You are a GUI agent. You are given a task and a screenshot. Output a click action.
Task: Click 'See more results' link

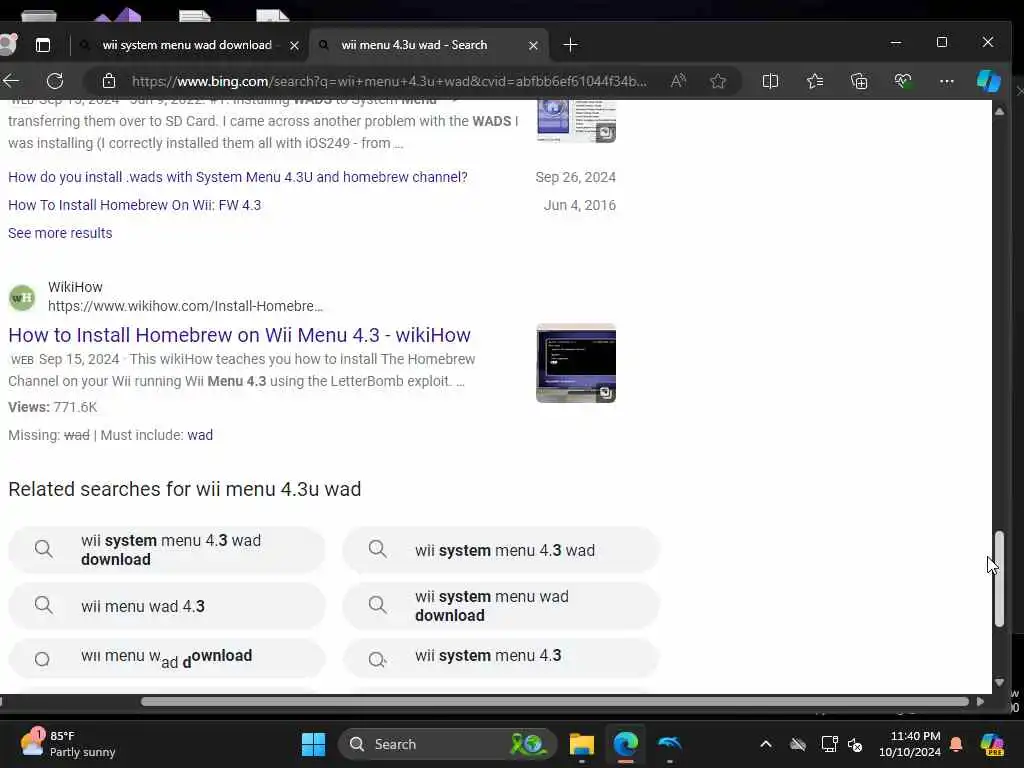click(60, 233)
